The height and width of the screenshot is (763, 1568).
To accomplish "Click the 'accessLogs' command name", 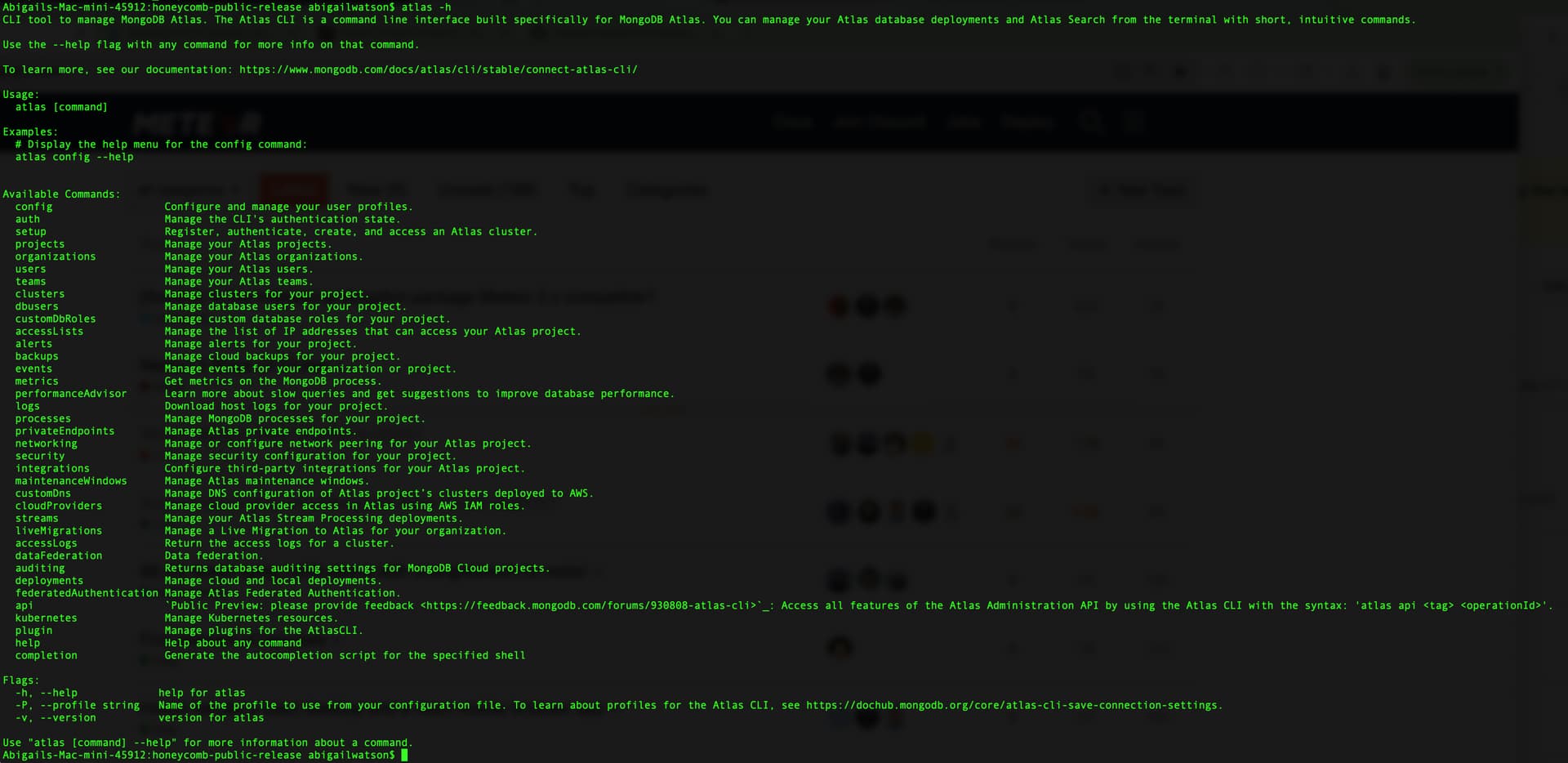I will pos(46,543).
